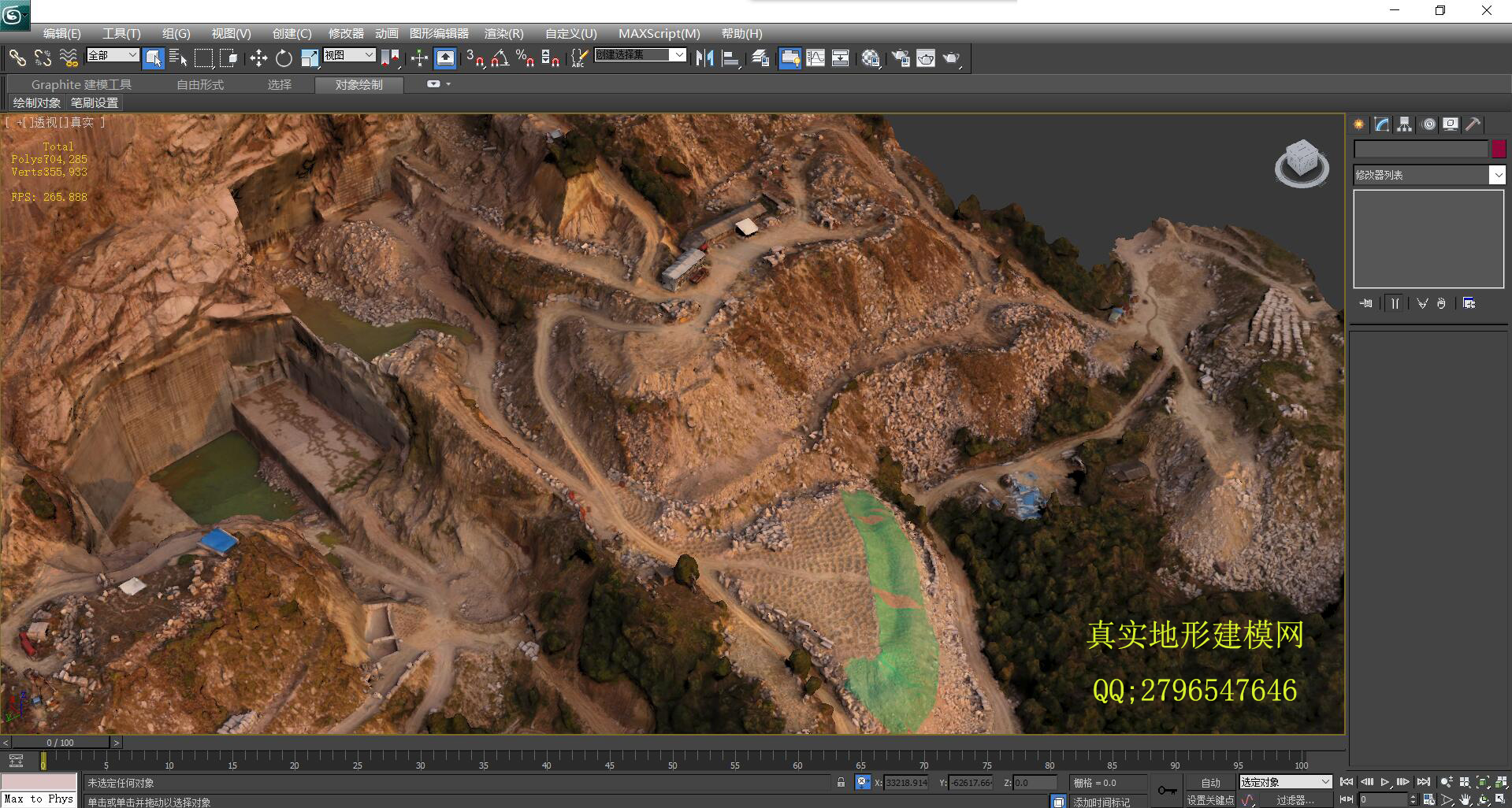Activate the Select and Move tool
Image resolution: width=1512 pixels, height=808 pixels.
point(258,57)
